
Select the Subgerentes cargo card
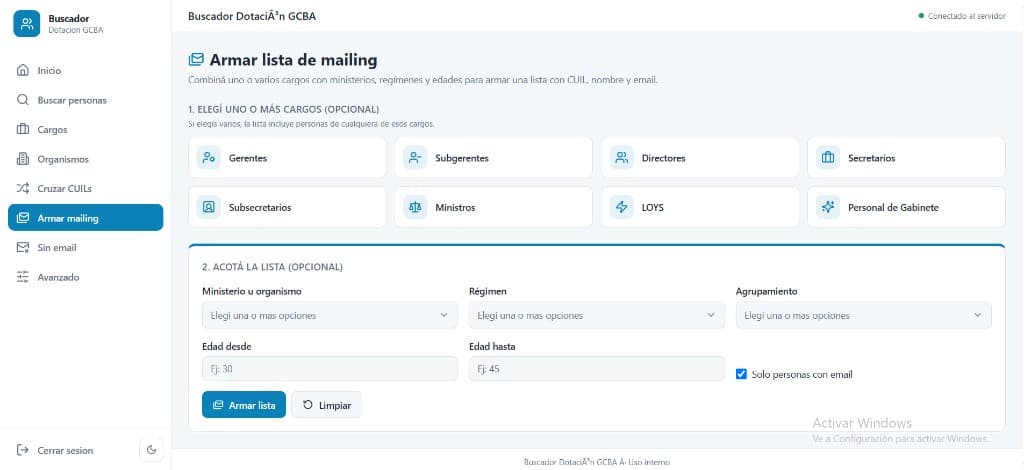point(493,158)
